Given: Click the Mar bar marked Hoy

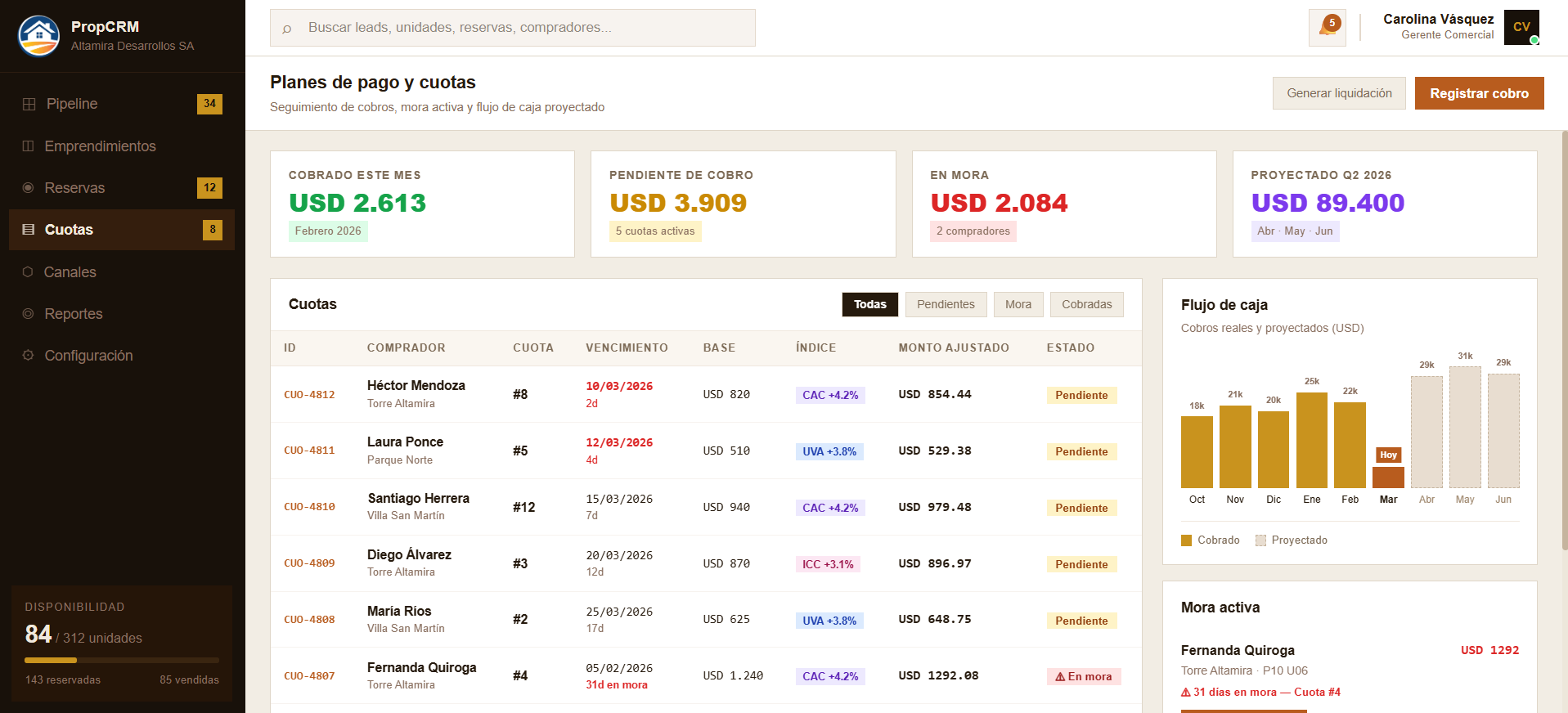Looking at the screenshot, I should point(1388,478).
